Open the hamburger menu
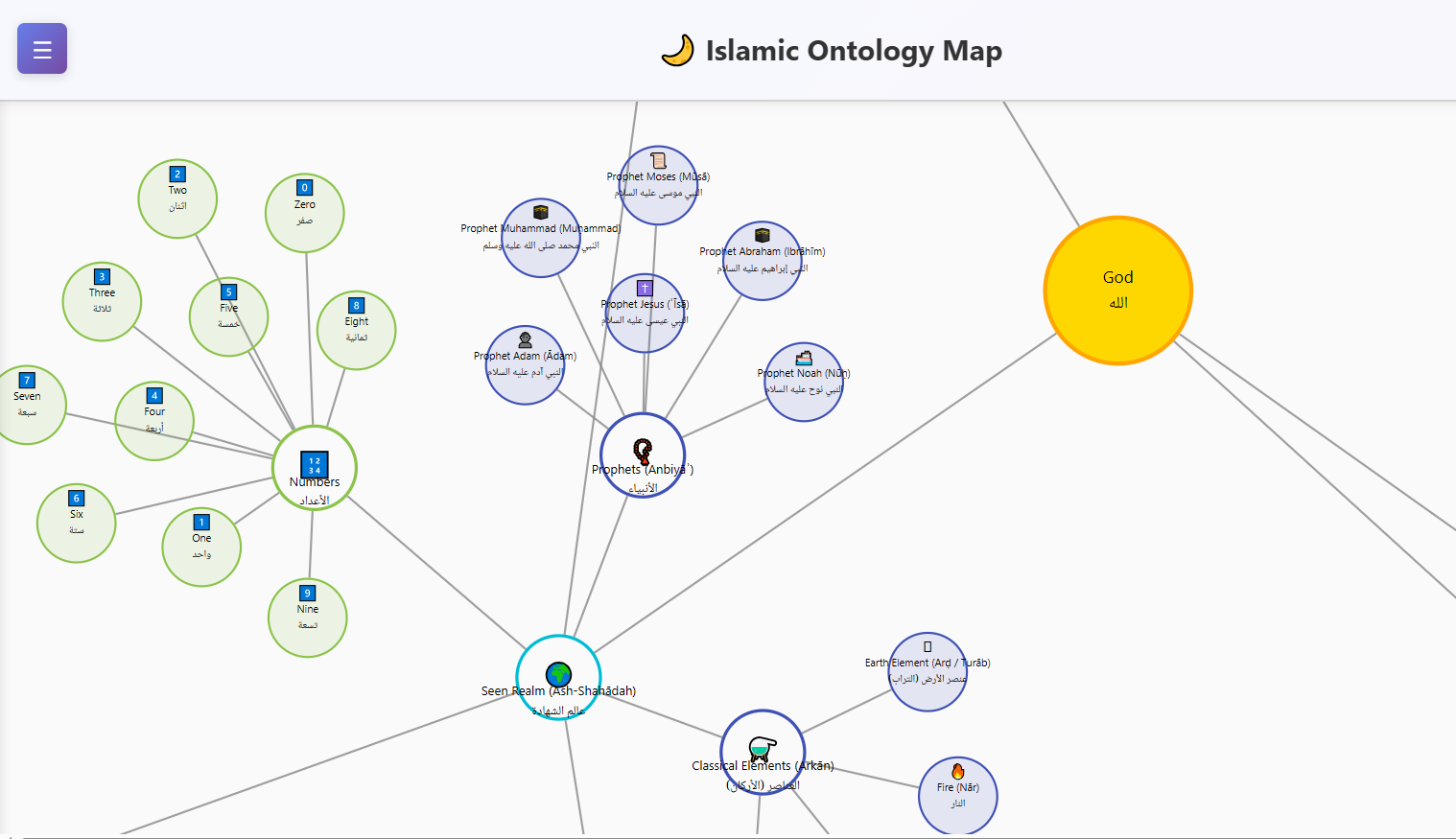 coord(41,48)
